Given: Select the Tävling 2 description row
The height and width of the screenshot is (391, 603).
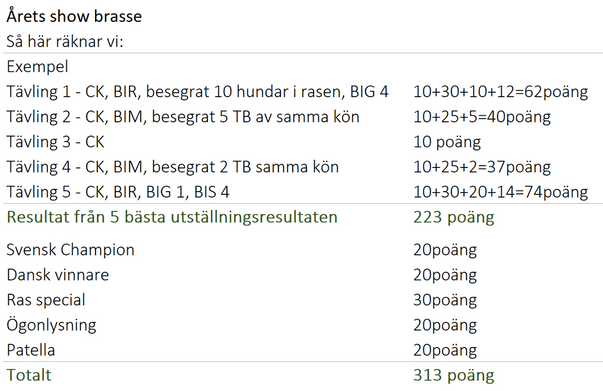Looking at the screenshot, I should pyautogui.click(x=183, y=117).
